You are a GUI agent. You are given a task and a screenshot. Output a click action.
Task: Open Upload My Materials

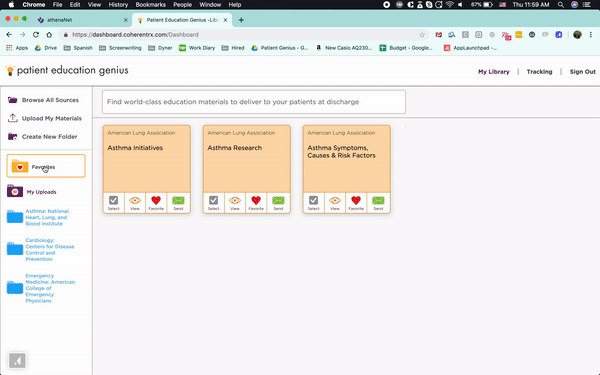[44, 118]
